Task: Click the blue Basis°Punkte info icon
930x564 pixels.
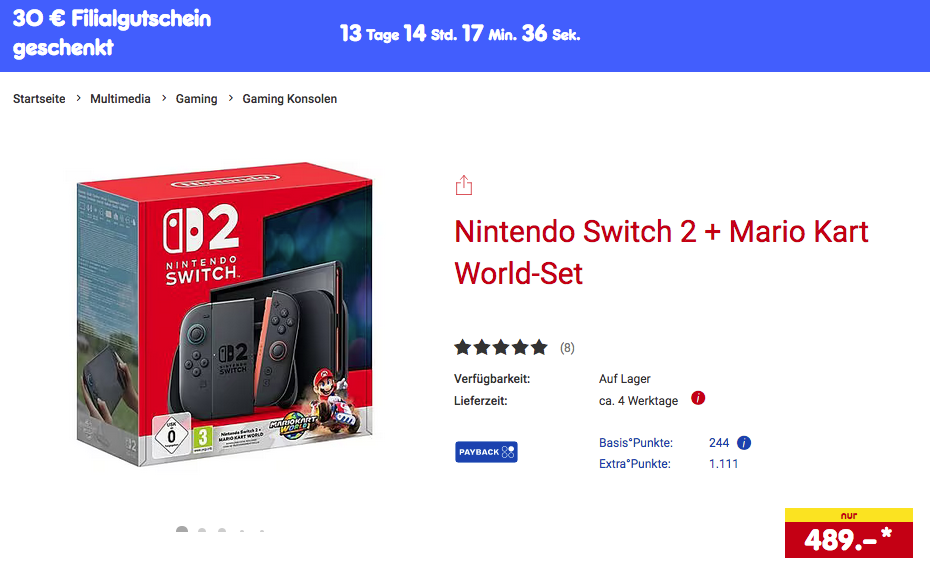Action: point(744,443)
